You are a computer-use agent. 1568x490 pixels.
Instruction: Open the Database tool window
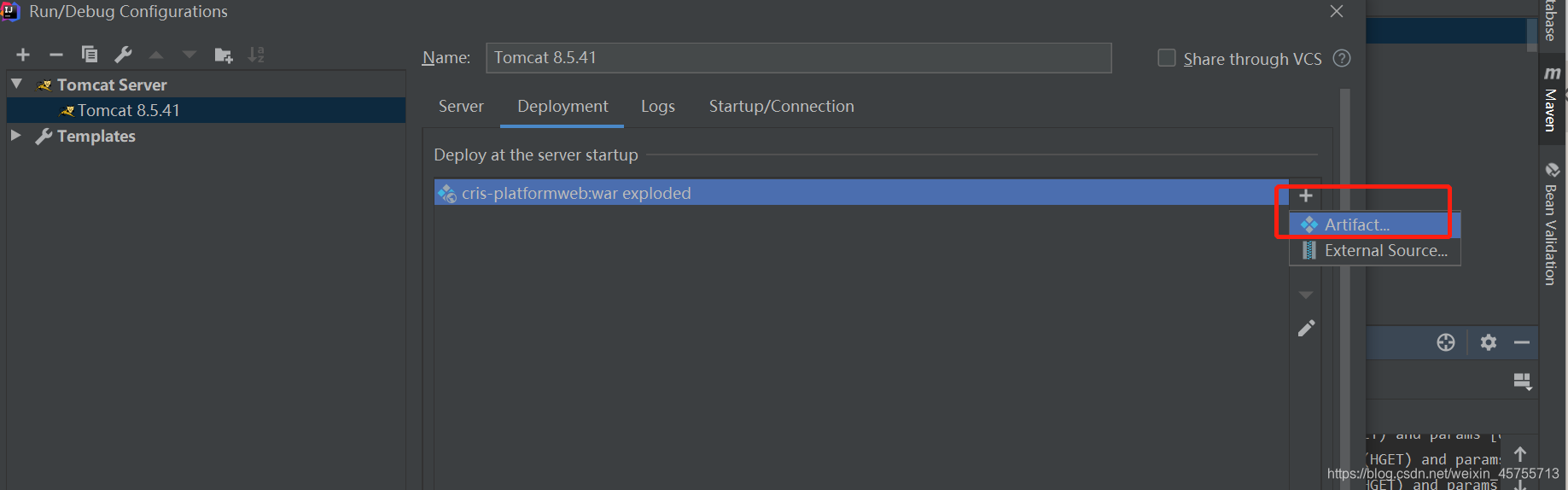point(1551,20)
